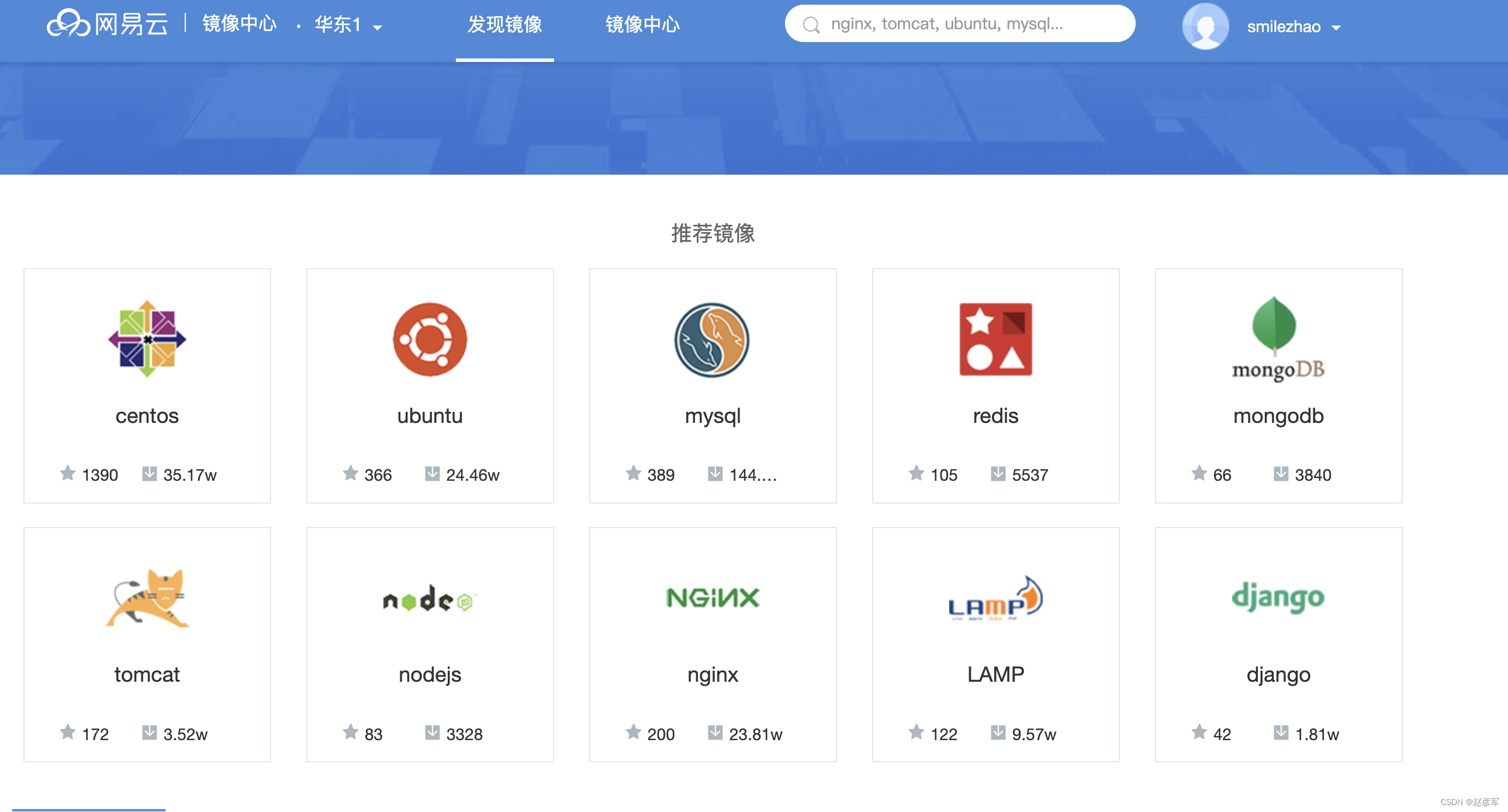Switch to the 镜像中心 nav tab
This screenshot has height=812, width=1508.
[643, 25]
